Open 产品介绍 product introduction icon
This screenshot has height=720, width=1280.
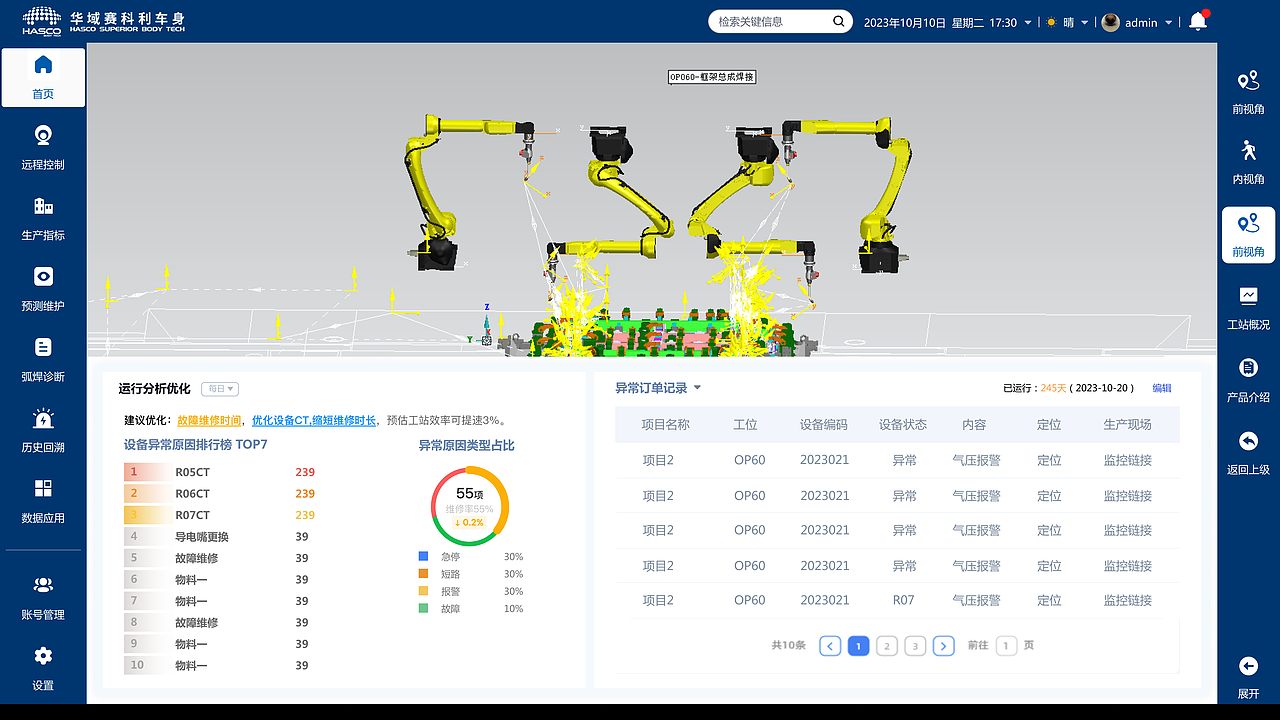1248,368
